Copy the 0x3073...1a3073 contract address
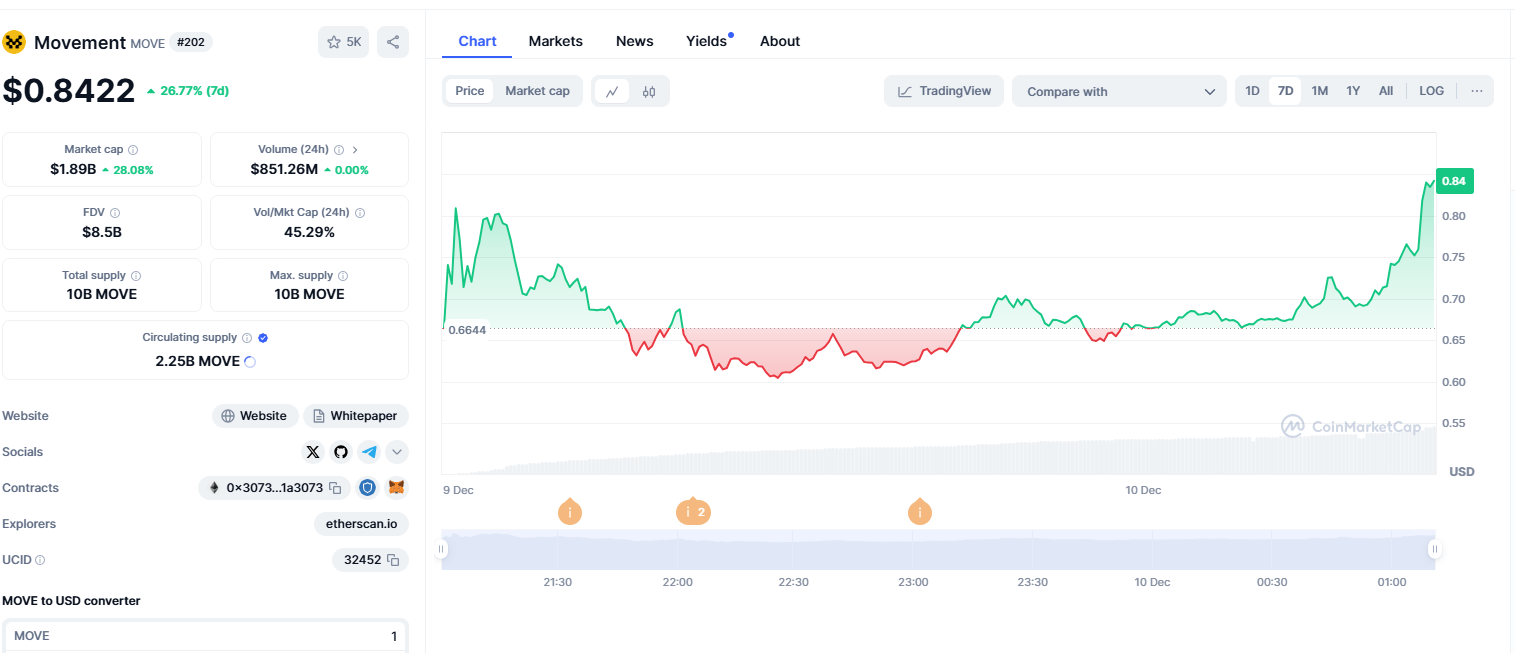Image resolution: width=1515 pixels, height=653 pixels. (x=336, y=488)
